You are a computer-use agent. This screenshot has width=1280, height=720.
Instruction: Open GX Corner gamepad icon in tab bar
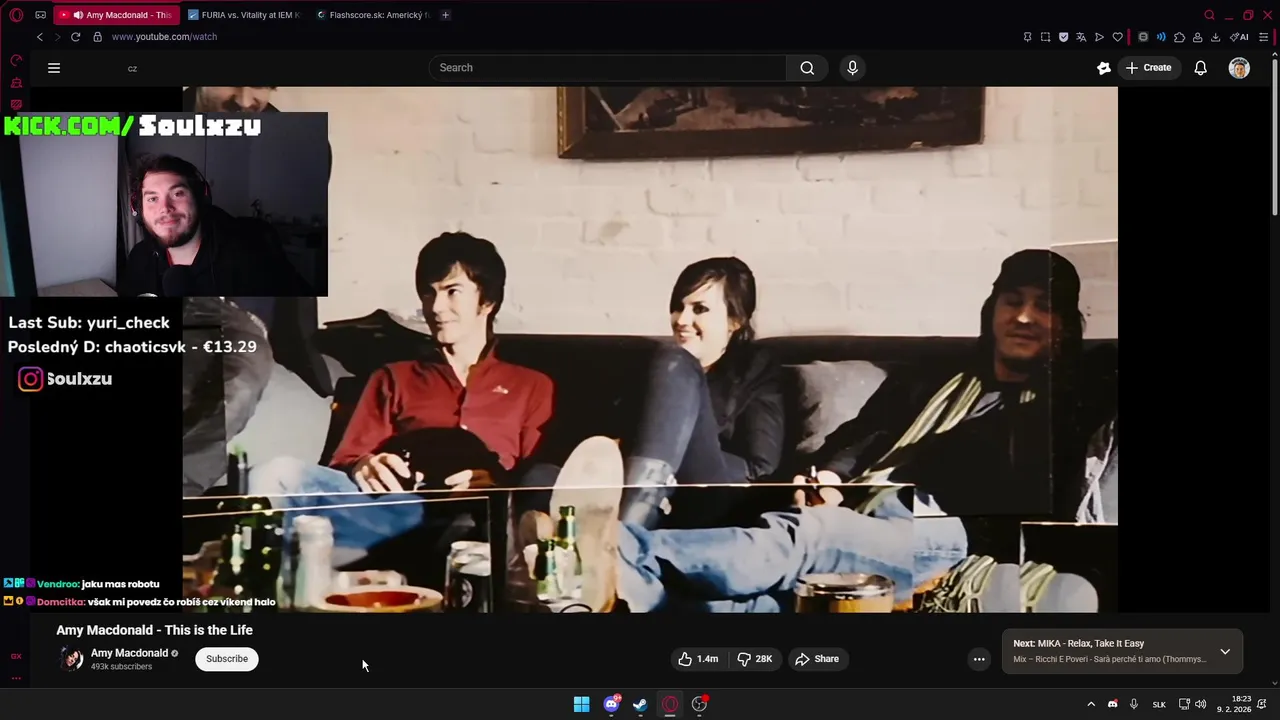(x=40, y=15)
